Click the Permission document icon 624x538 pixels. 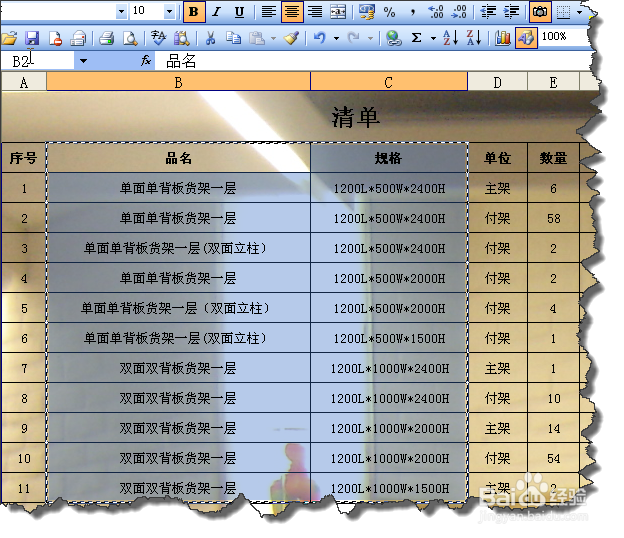(55, 38)
